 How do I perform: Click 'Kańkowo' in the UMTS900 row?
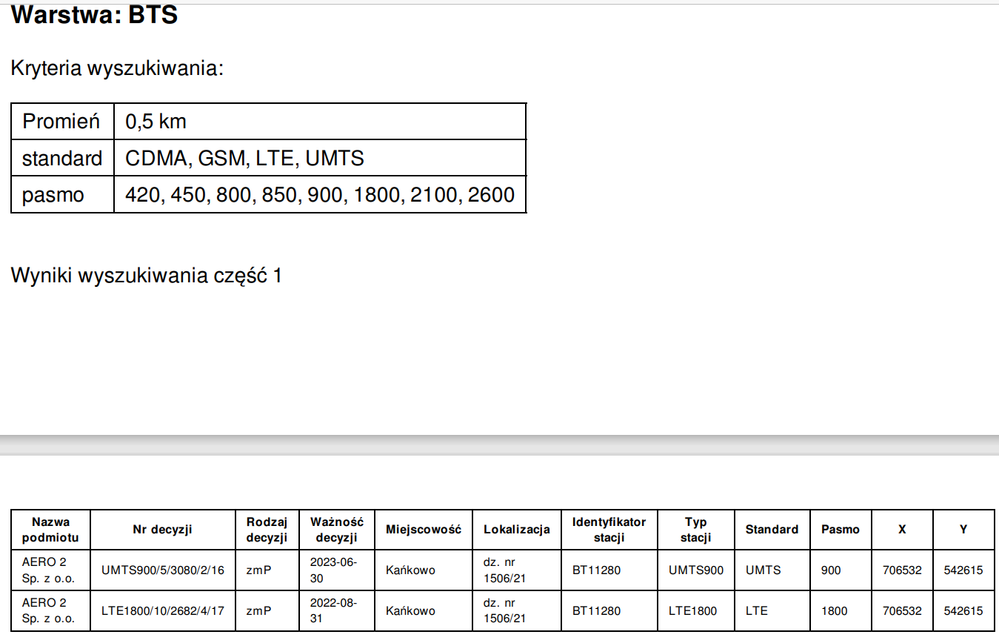(x=410, y=570)
